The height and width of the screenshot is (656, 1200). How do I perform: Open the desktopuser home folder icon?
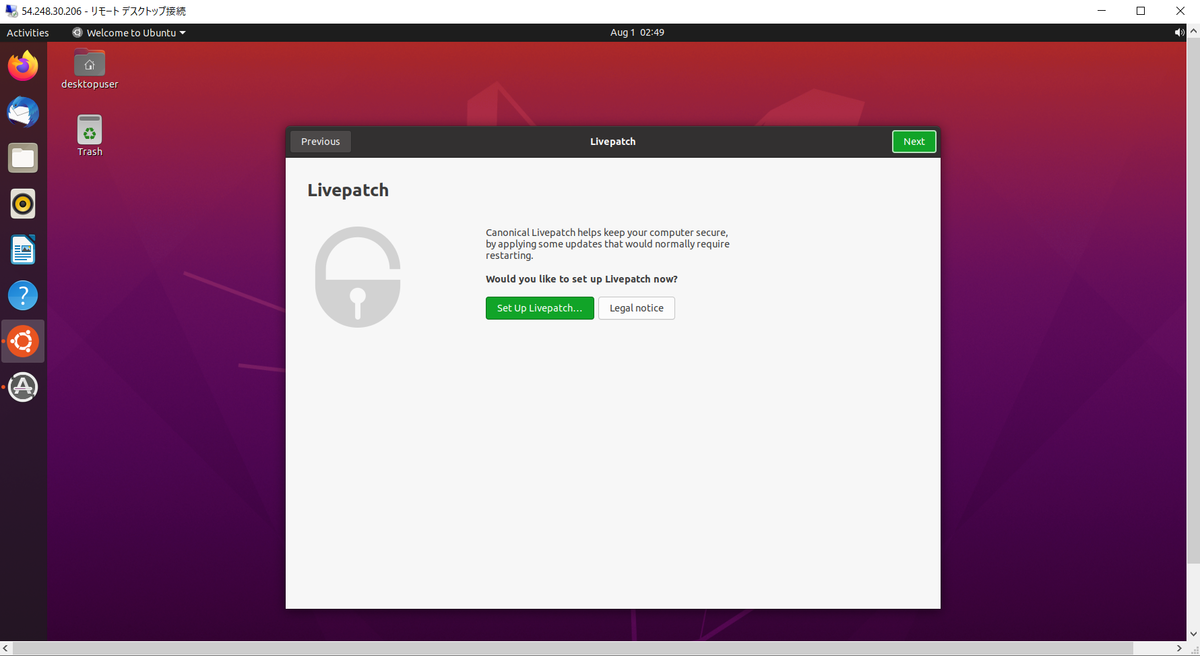click(x=90, y=69)
